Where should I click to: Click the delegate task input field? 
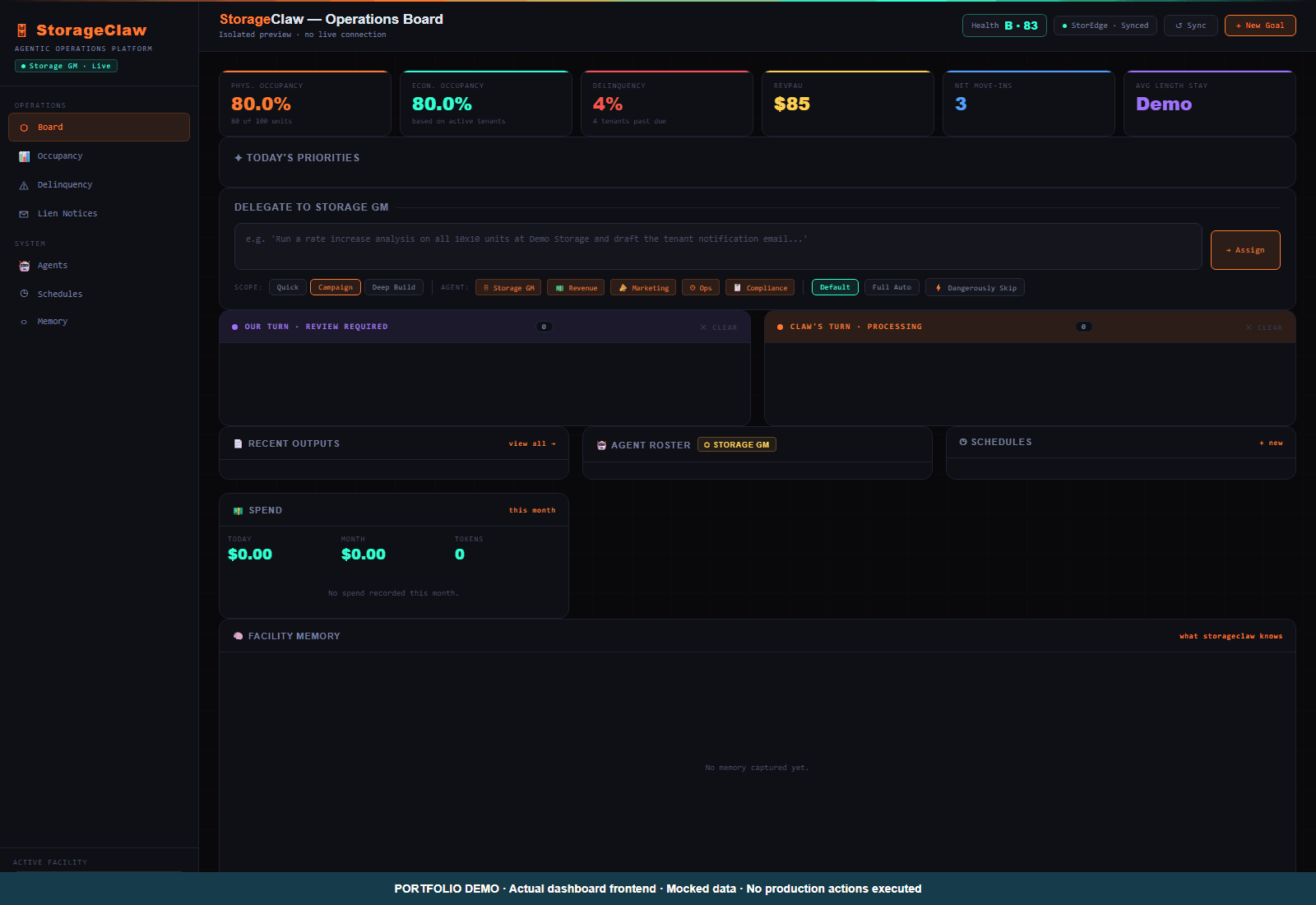pyautogui.click(x=718, y=246)
